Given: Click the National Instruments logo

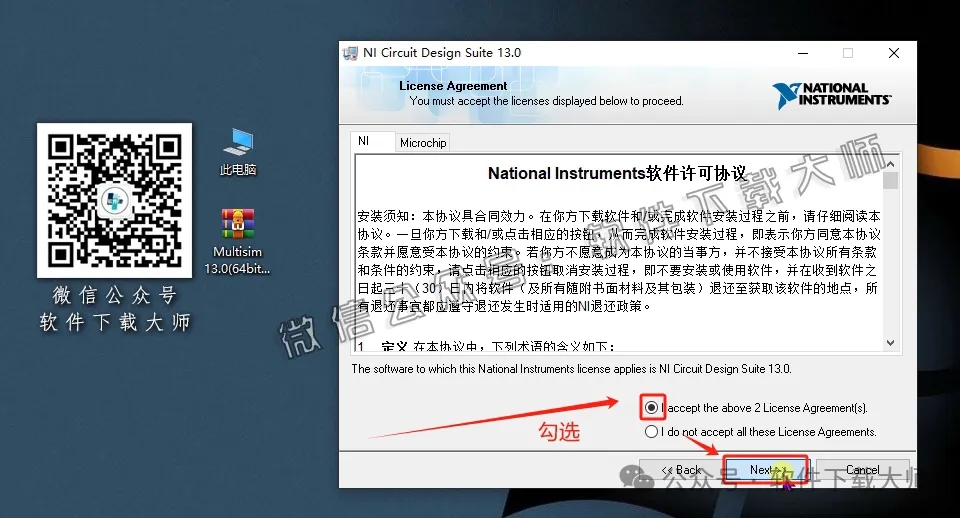Looking at the screenshot, I should 831,95.
